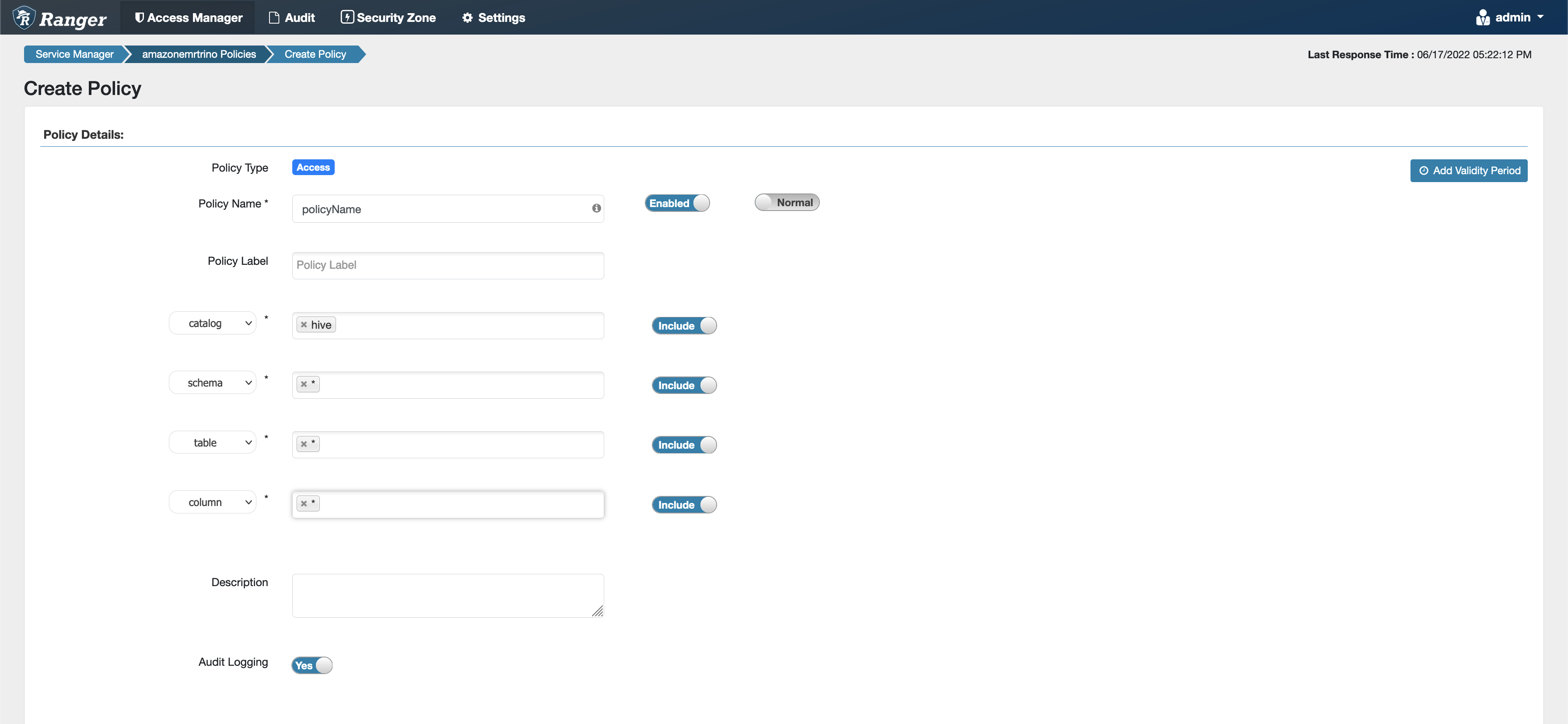1568x724 pixels.
Task: Click the Description text area field
Action: pyautogui.click(x=447, y=594)
